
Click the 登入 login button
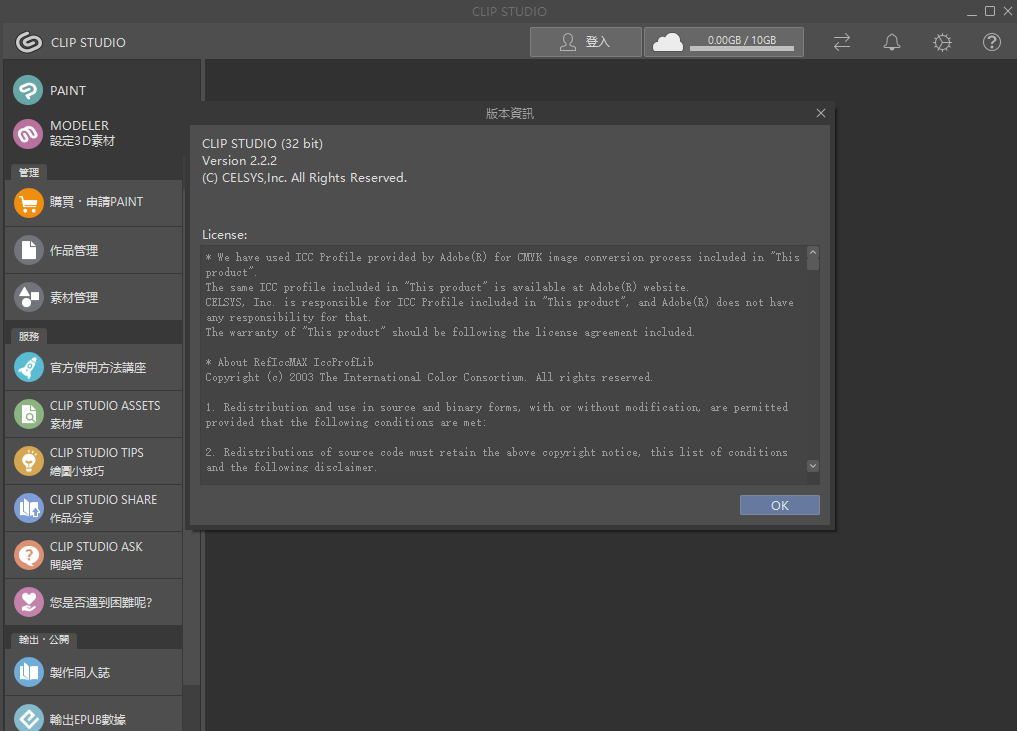[x=586, y=42]
